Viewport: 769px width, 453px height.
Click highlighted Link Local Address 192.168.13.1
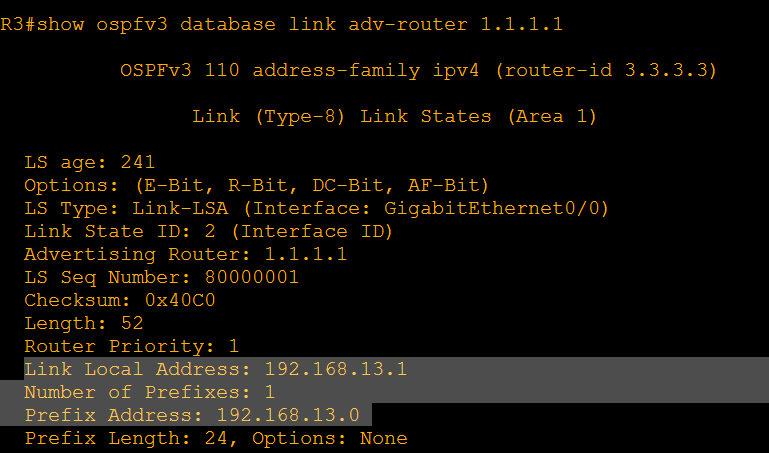pos(215,369)
